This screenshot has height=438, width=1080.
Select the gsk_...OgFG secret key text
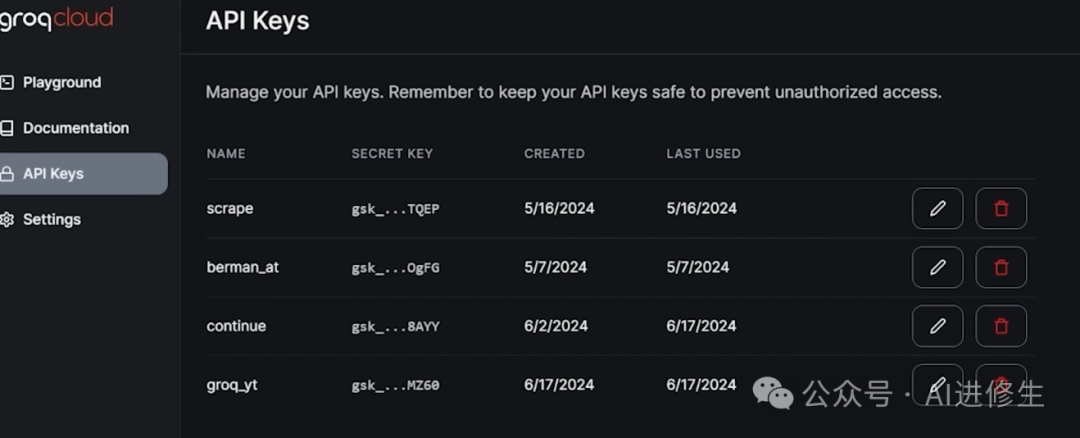click(395, 267)
